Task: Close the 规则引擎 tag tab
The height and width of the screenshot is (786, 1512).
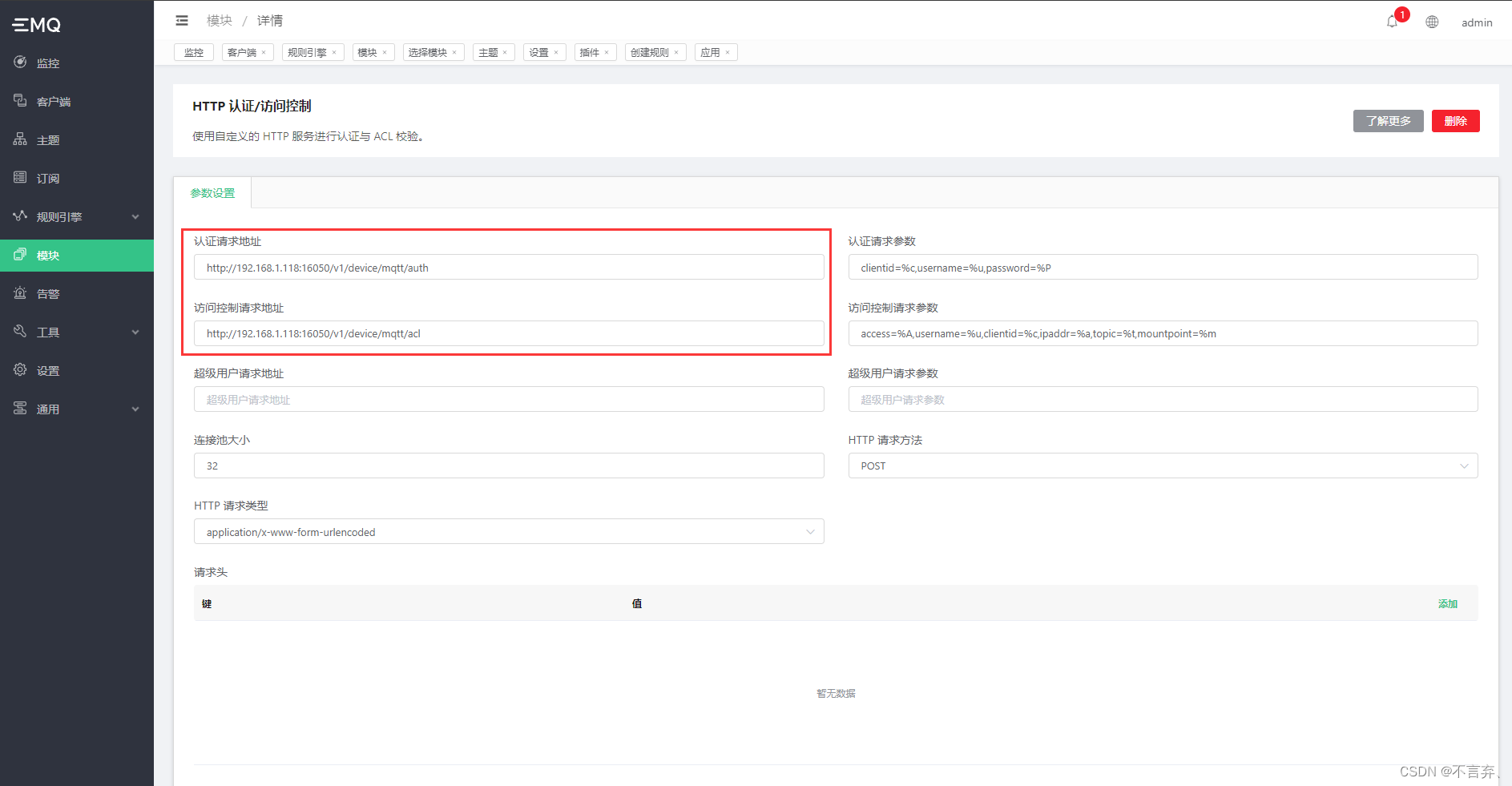Action: click(334, 53)
